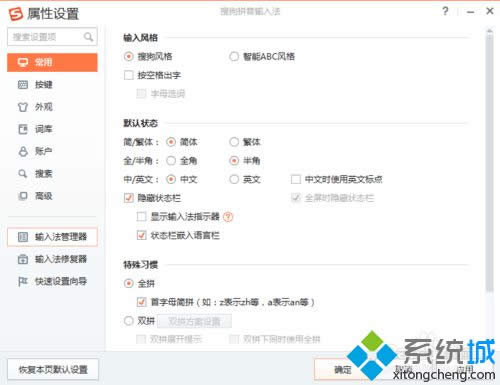This screenshot has height=385, width=500.
Task: Select 全拼 full pinyin radio
Action: coord(129,284)
